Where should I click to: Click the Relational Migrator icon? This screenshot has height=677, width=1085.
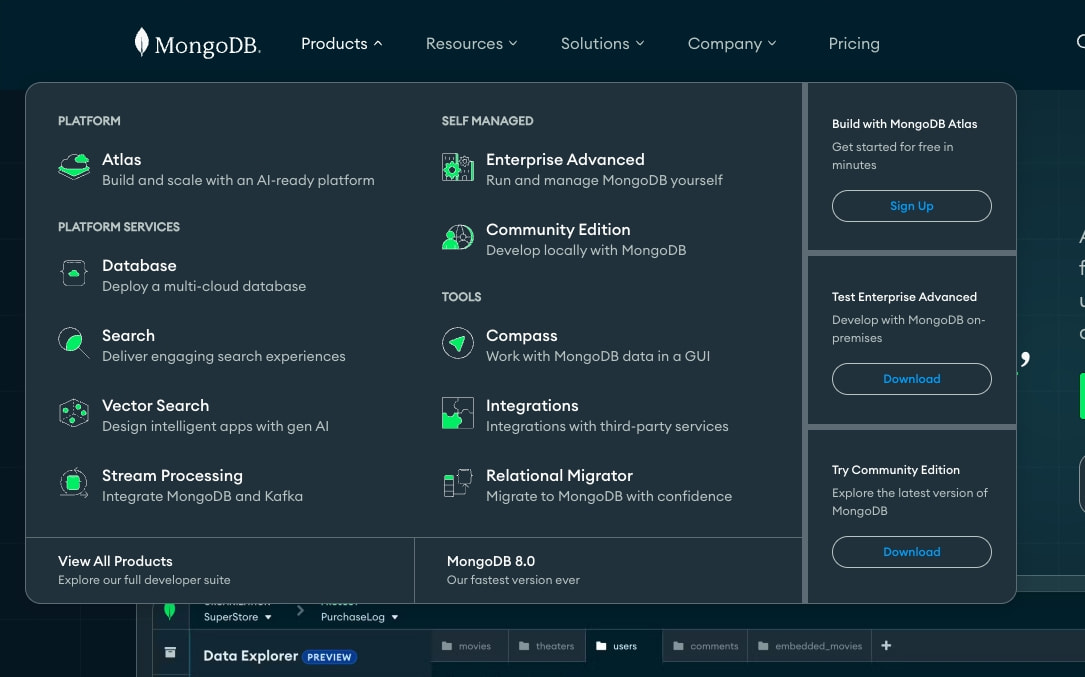tap(458, 483)
